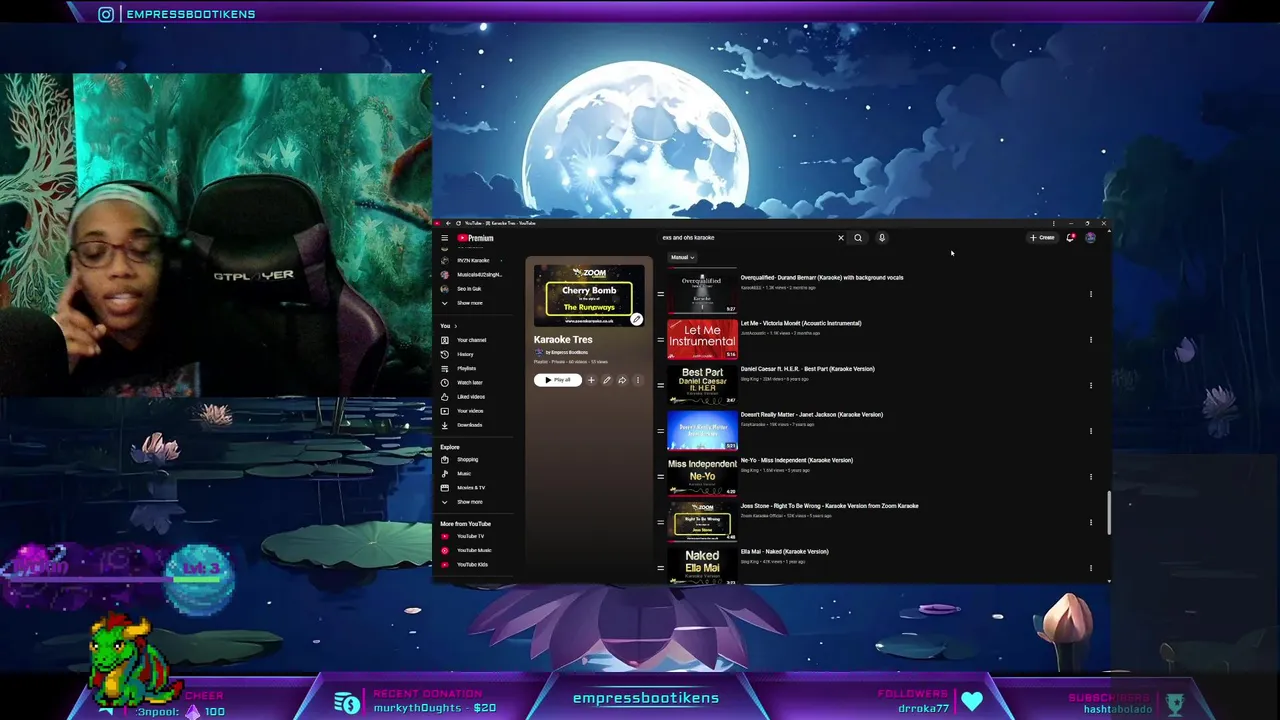Open the Overqualified - Durand Bernarr title
The image size is (1280, 720).
(822, 278)
